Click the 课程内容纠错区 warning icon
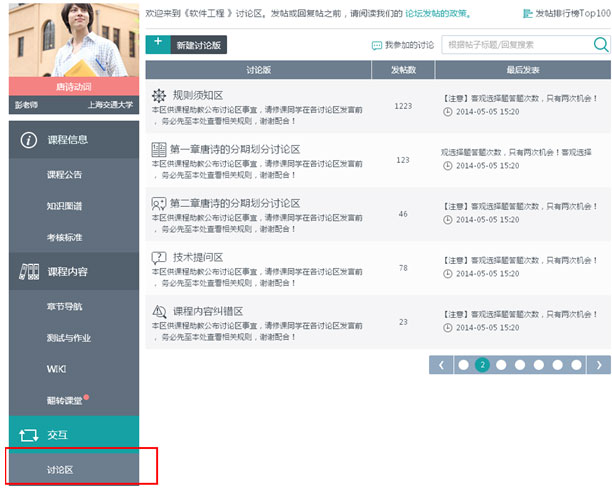This screenshot has height=493, width=612. tap(159, 311)
